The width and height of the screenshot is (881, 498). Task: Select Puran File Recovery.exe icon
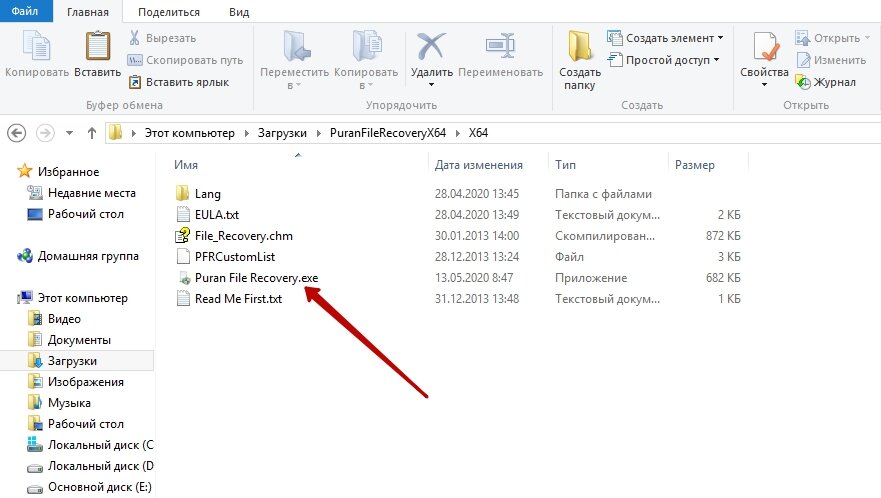click(x=184, y=278)
